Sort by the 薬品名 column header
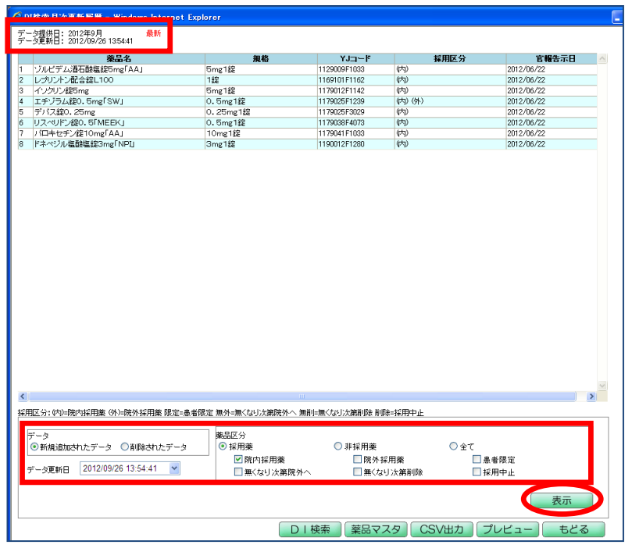The height and width of the screenshot is (546, 628). 111,58
